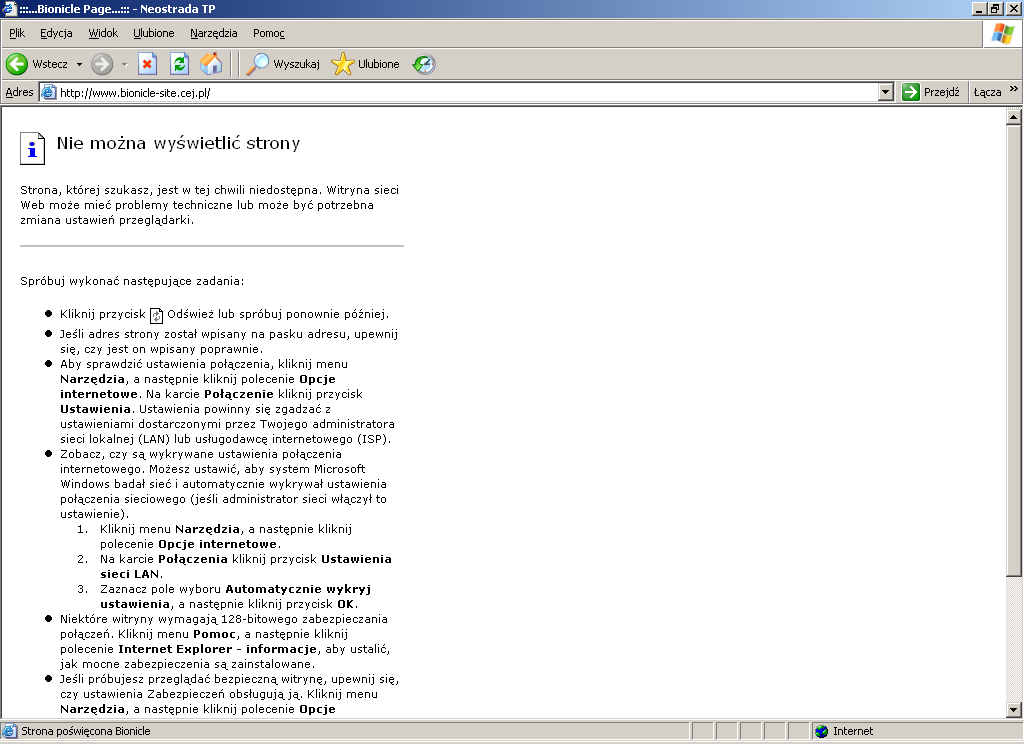The width and height of the screenshot is (1024, 744).
Task: Open Wyszukaj search magnifier
Action: 257,64
